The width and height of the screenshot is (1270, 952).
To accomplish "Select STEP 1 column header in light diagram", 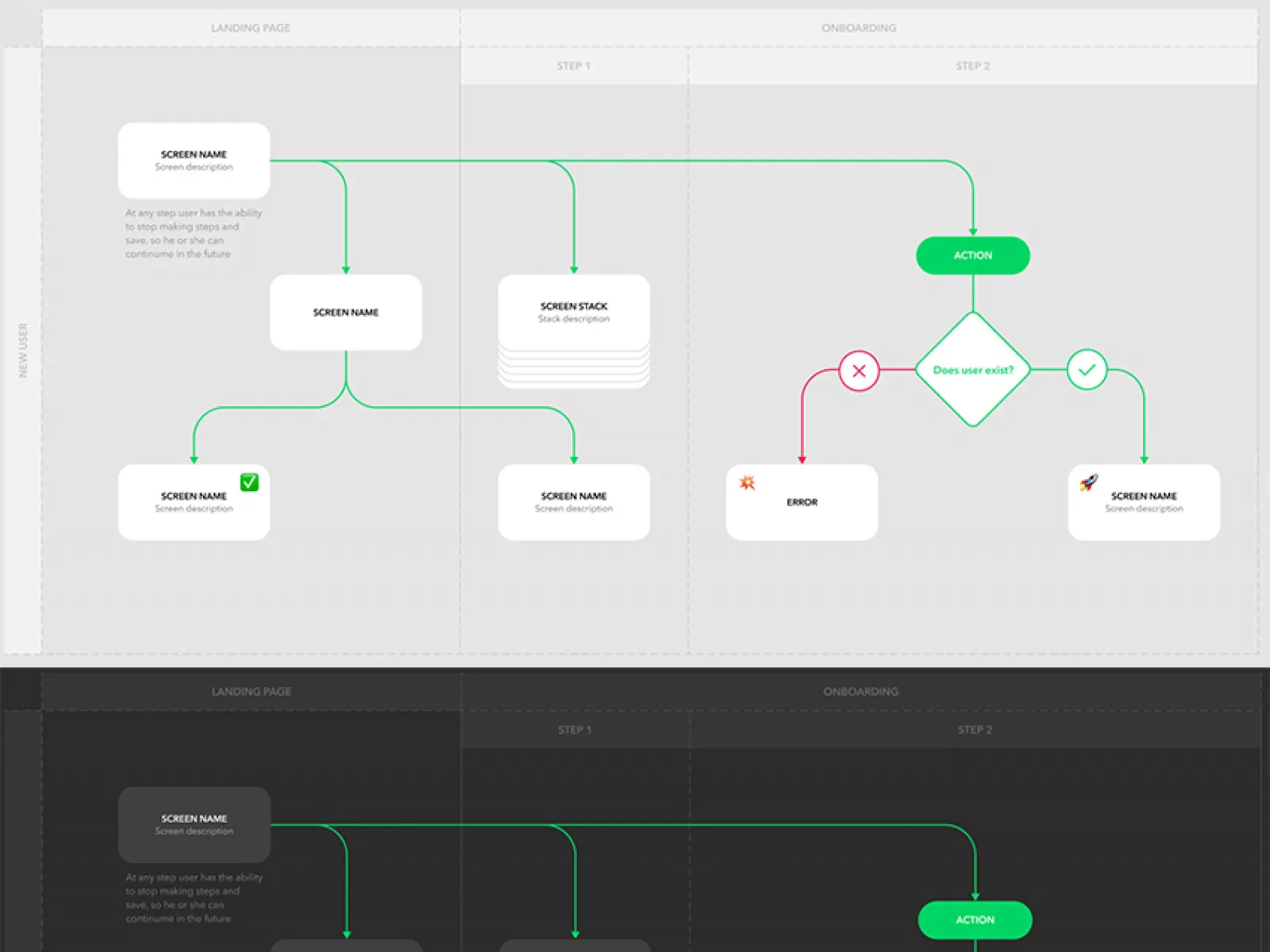I will 573,66.
